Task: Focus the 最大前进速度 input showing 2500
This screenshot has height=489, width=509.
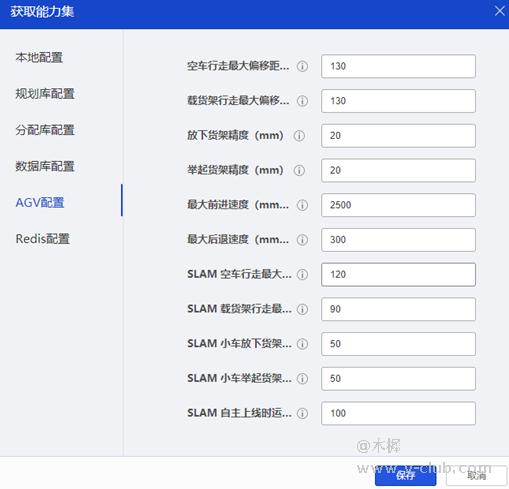Action: 398,205
